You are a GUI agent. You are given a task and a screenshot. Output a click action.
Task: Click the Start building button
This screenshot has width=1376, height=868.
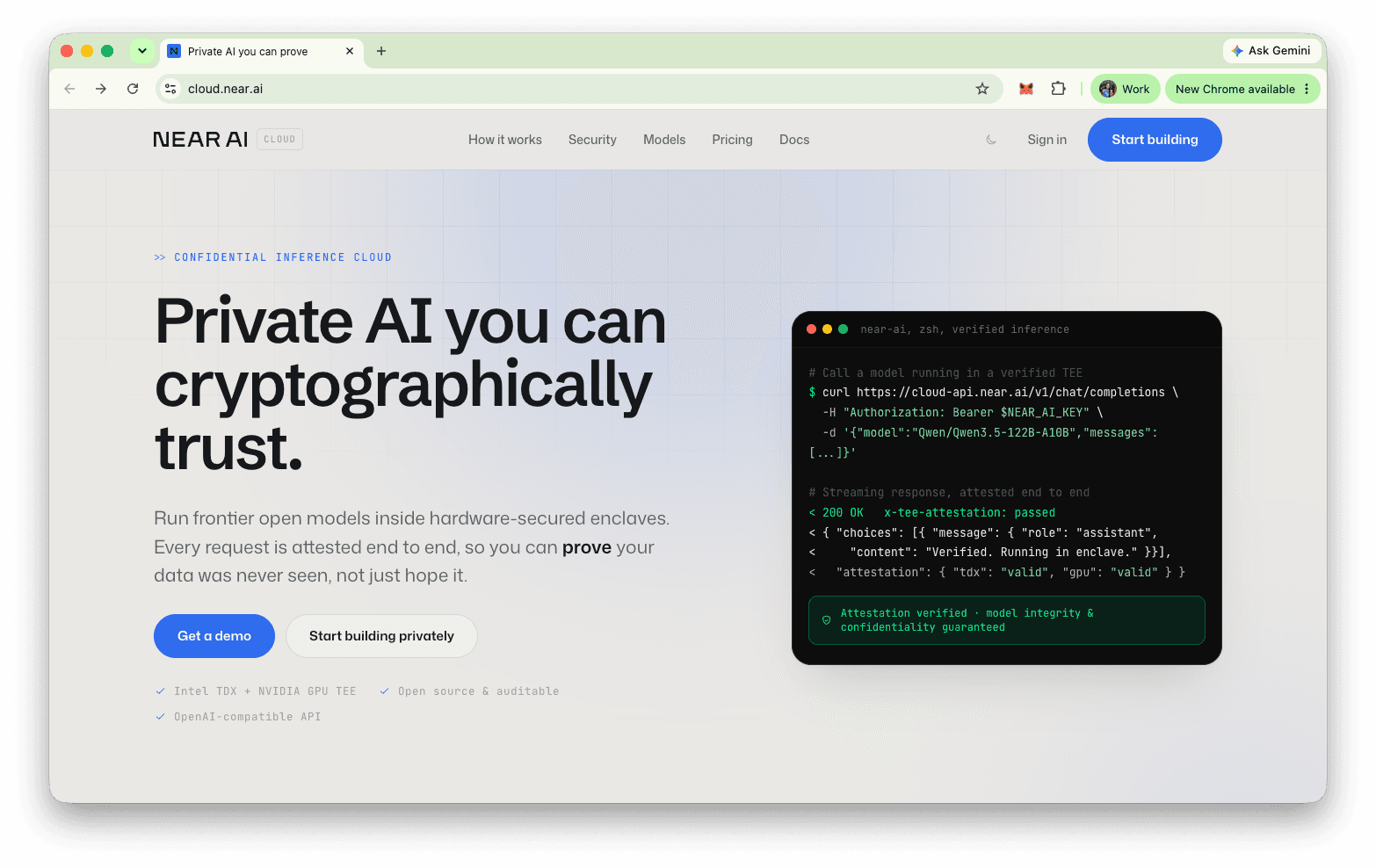coord(1155,140)
